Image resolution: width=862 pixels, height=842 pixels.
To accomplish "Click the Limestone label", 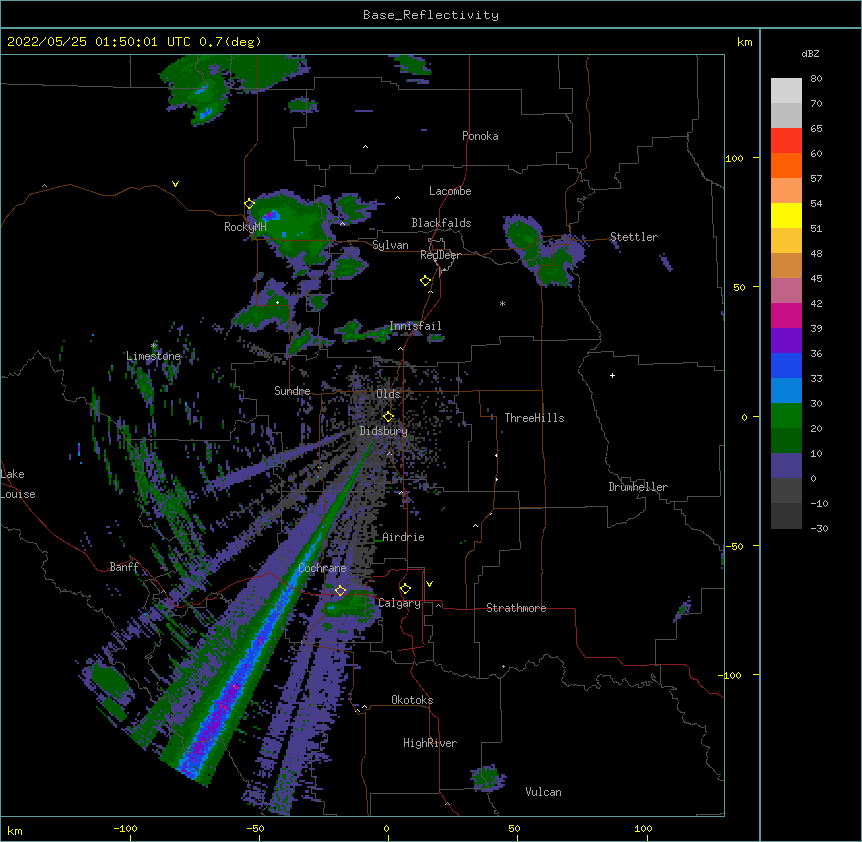I will pos(153,356).
